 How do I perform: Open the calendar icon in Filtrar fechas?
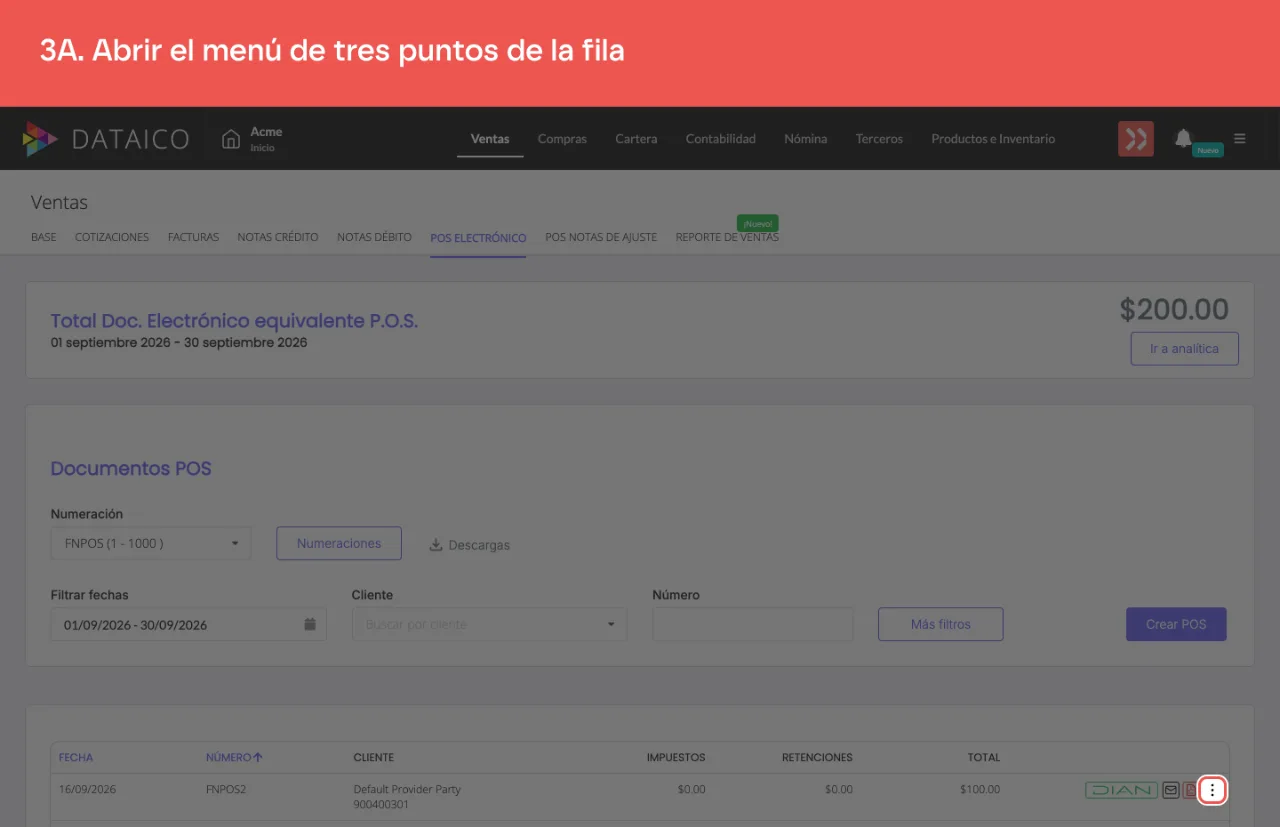point(310,624)
